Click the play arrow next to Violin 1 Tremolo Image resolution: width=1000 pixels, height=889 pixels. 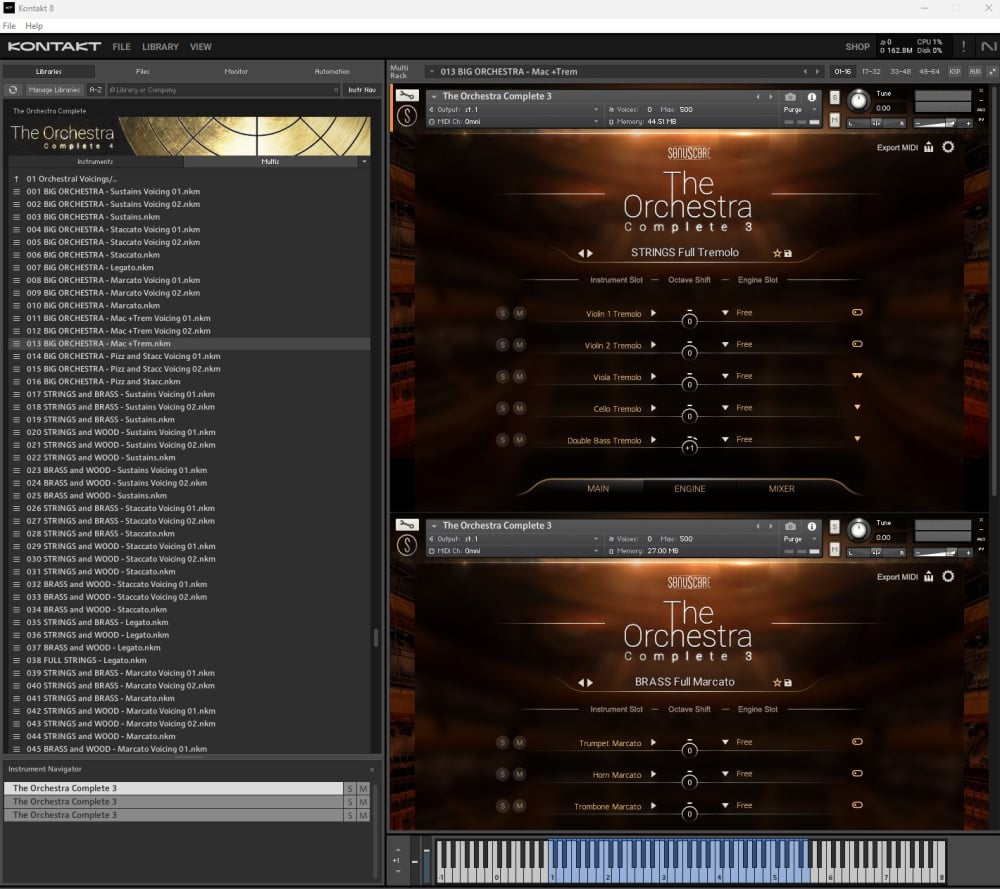point(653,313)
